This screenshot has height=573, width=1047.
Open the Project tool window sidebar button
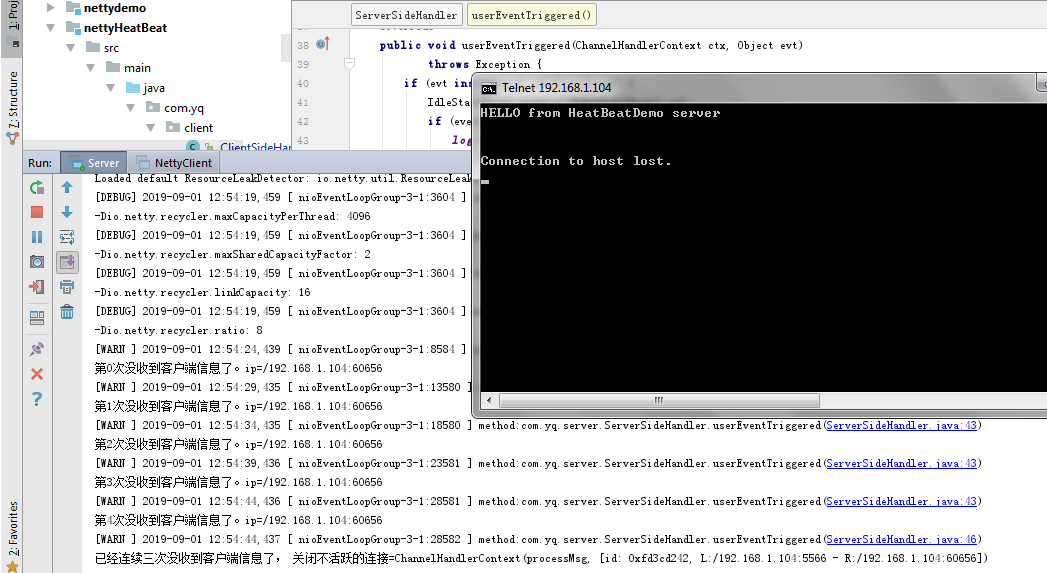click(x=12, y=24)
